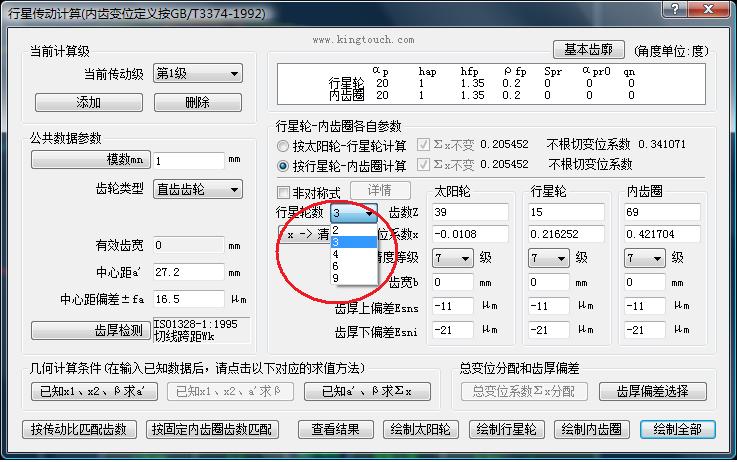Click the 绘制内齿圈 button
Image resolution: width=737 pixels, height=462 pixels.
(592, 430)
